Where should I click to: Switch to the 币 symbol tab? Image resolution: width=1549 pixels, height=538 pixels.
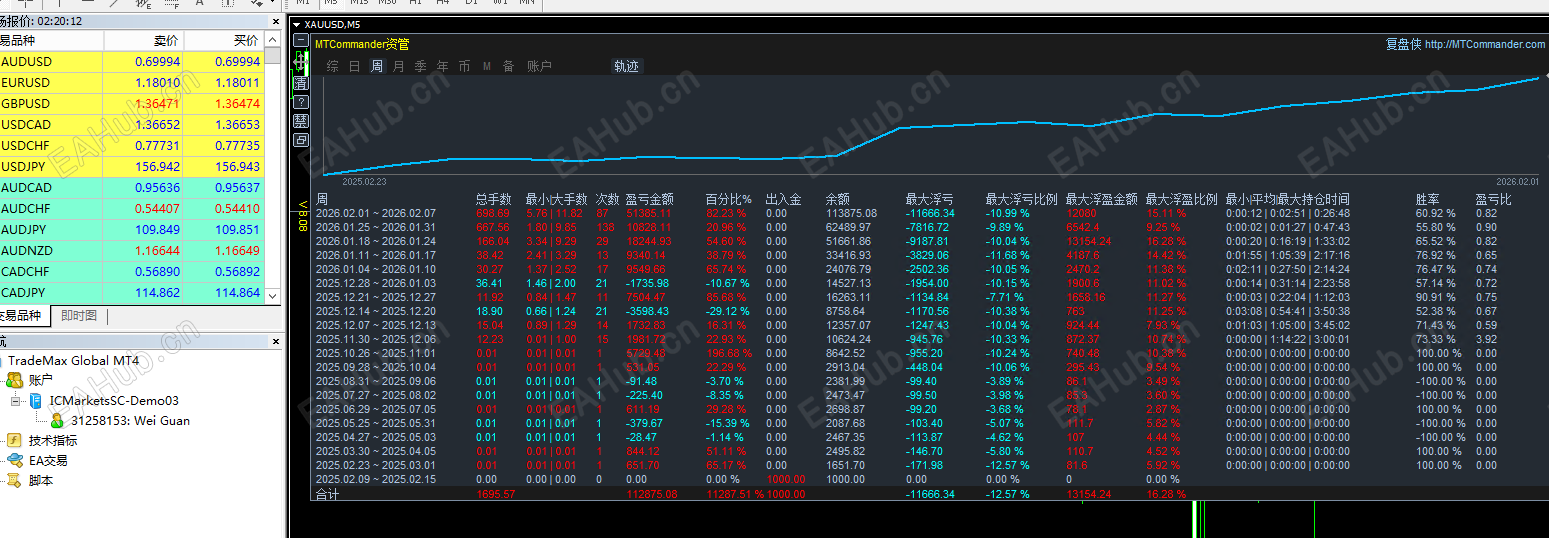point(464,66)
